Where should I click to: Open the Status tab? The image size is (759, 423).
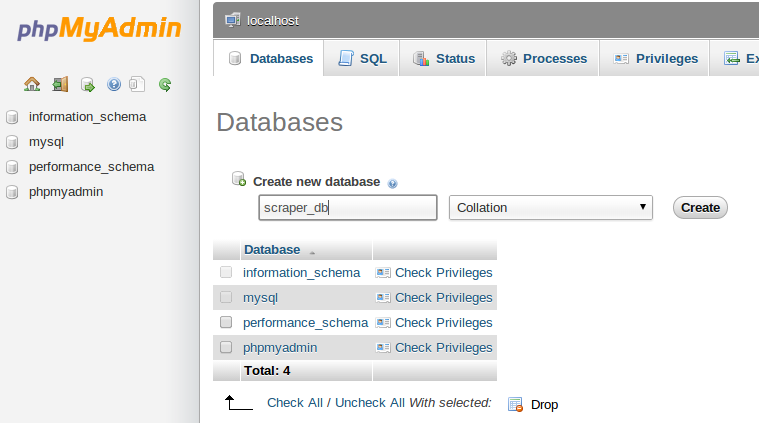(442, 59)
